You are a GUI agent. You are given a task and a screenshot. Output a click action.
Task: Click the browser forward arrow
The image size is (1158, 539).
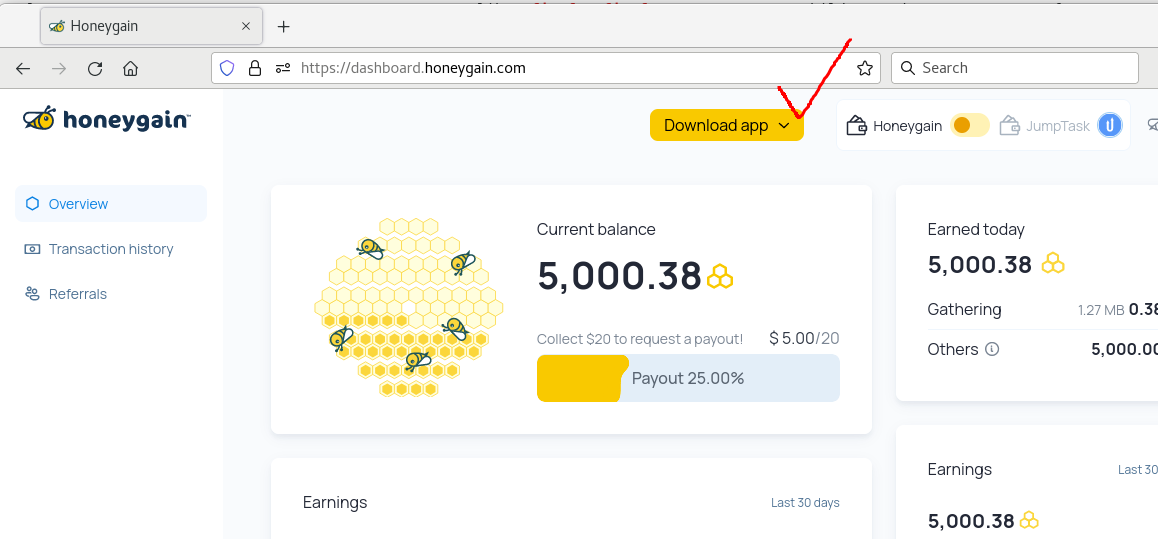coord(59,69)
